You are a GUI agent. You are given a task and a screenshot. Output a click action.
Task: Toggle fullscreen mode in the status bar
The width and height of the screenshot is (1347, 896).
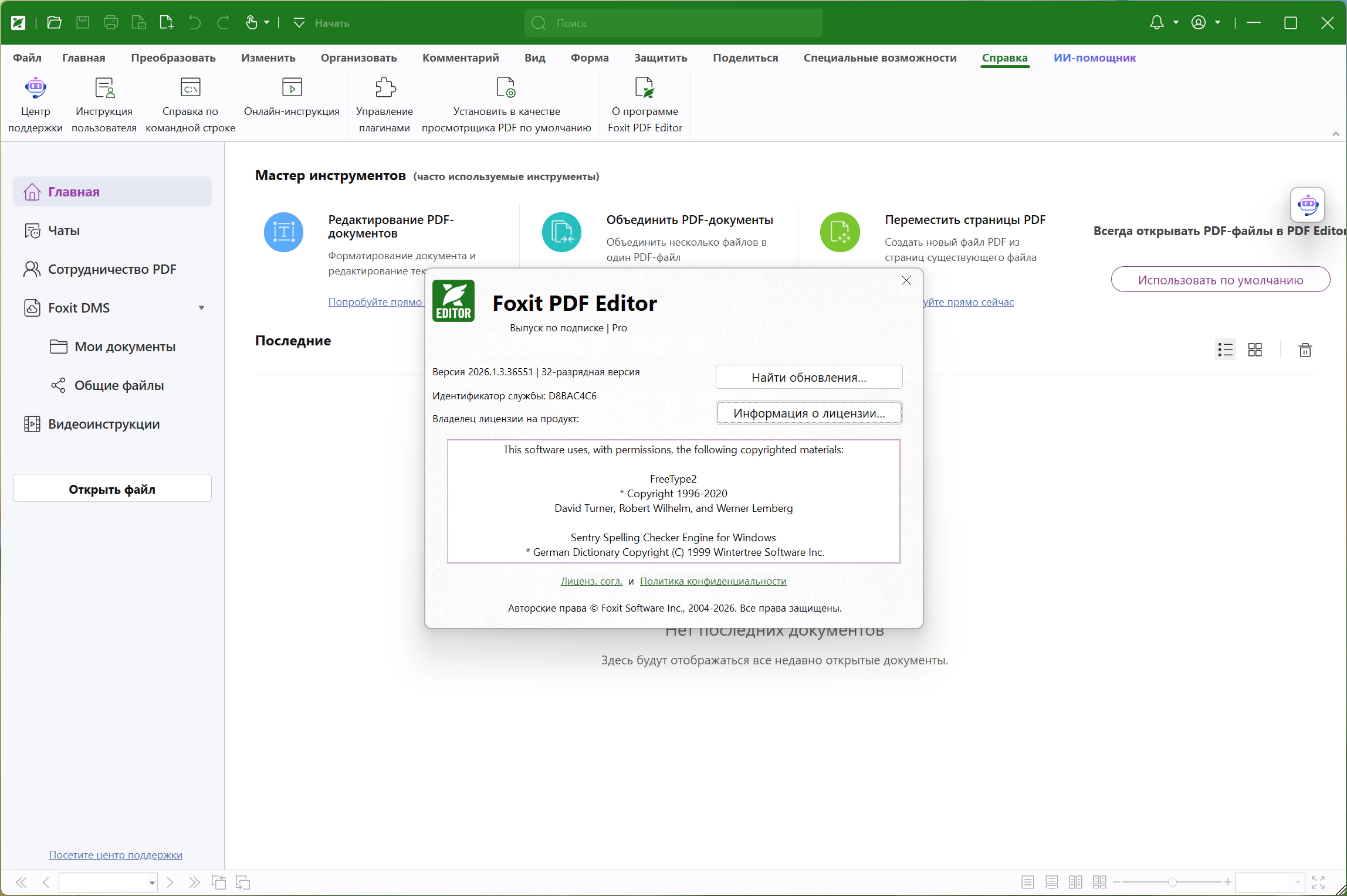coord(1318,883)
